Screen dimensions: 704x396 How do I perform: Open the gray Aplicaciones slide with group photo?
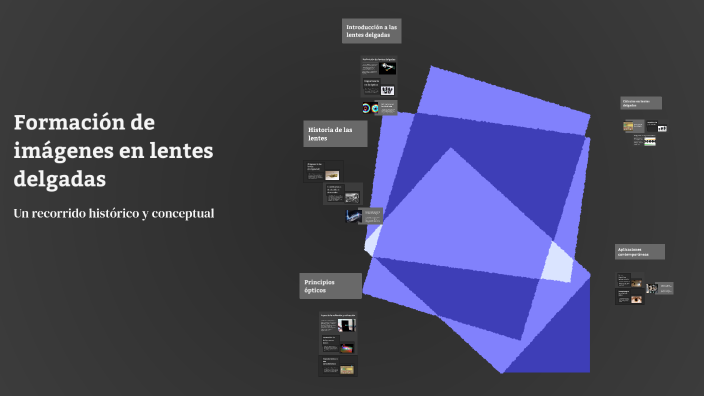click(x=660, y=288)
